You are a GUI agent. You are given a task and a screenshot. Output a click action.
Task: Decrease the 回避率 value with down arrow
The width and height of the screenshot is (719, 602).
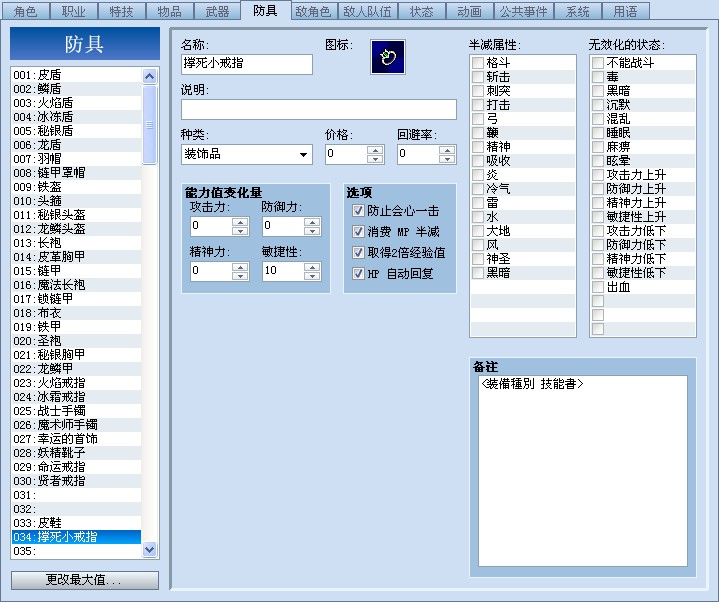tap(447, 159)
